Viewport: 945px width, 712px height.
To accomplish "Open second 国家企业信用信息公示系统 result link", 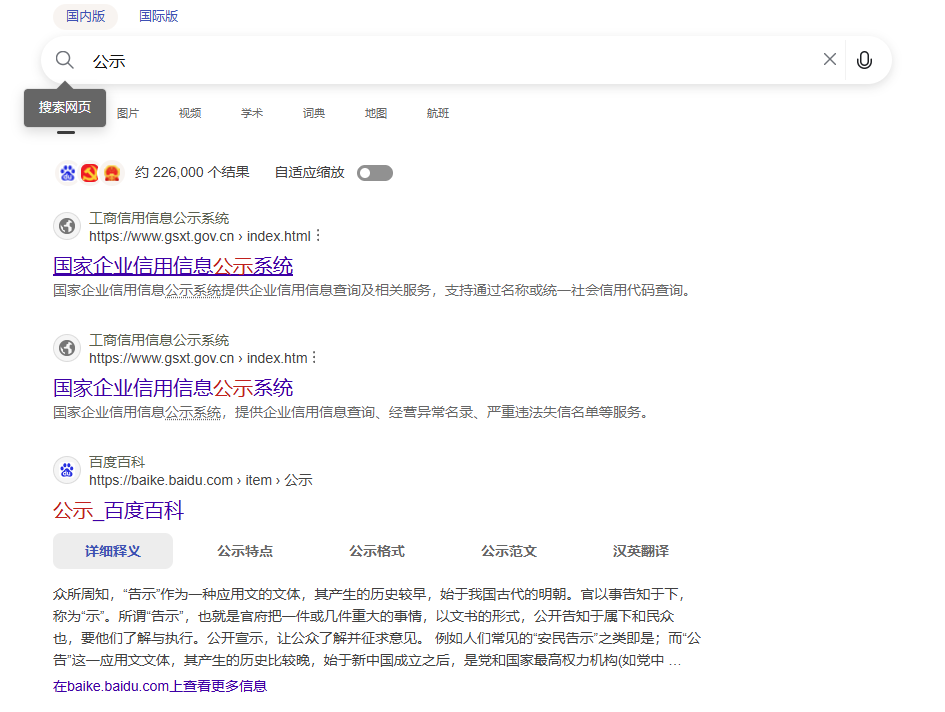I will click(173, 388).
